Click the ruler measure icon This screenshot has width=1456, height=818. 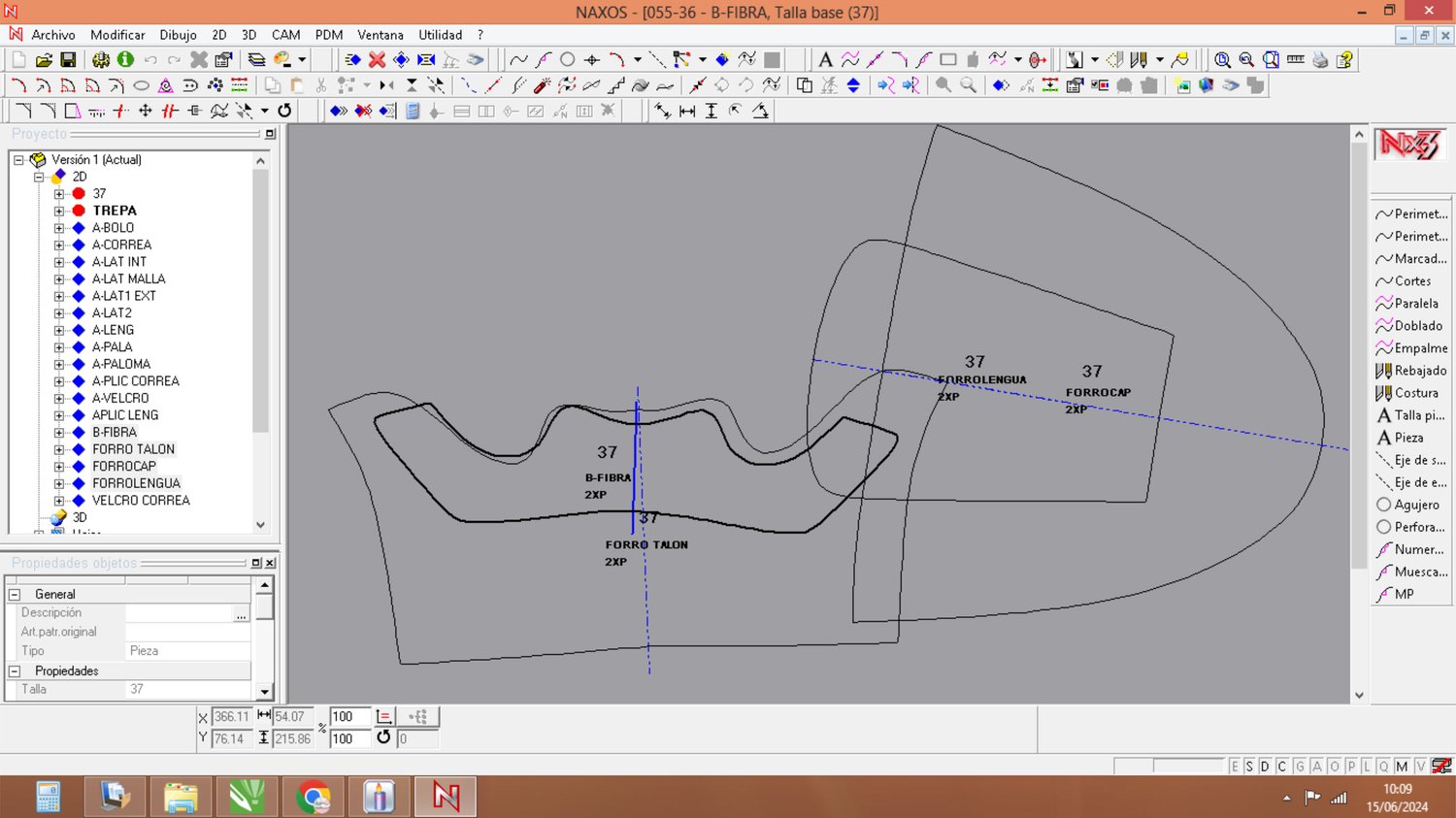click(1295, 60)
